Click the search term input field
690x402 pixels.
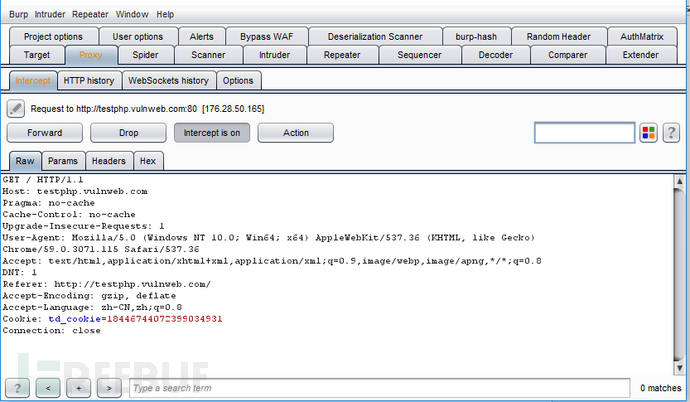coord(379,388)
